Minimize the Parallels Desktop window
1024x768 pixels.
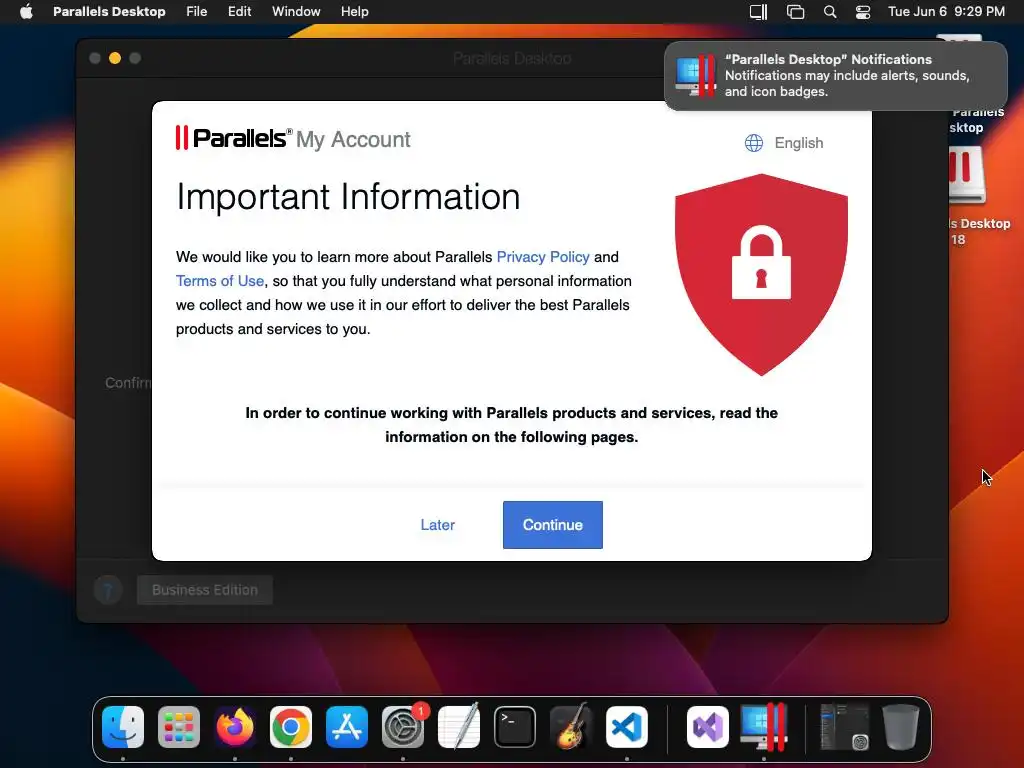(115, 58)
